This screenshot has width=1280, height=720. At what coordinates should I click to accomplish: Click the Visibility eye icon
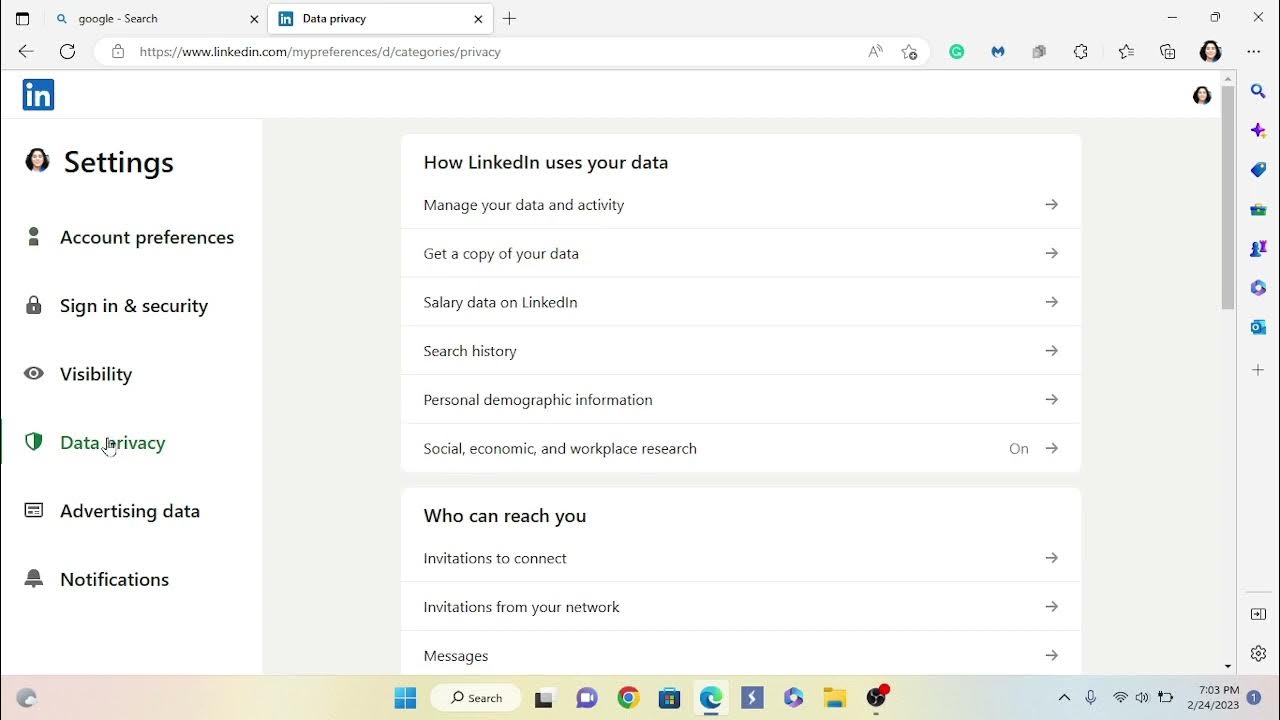coord(34,373)
